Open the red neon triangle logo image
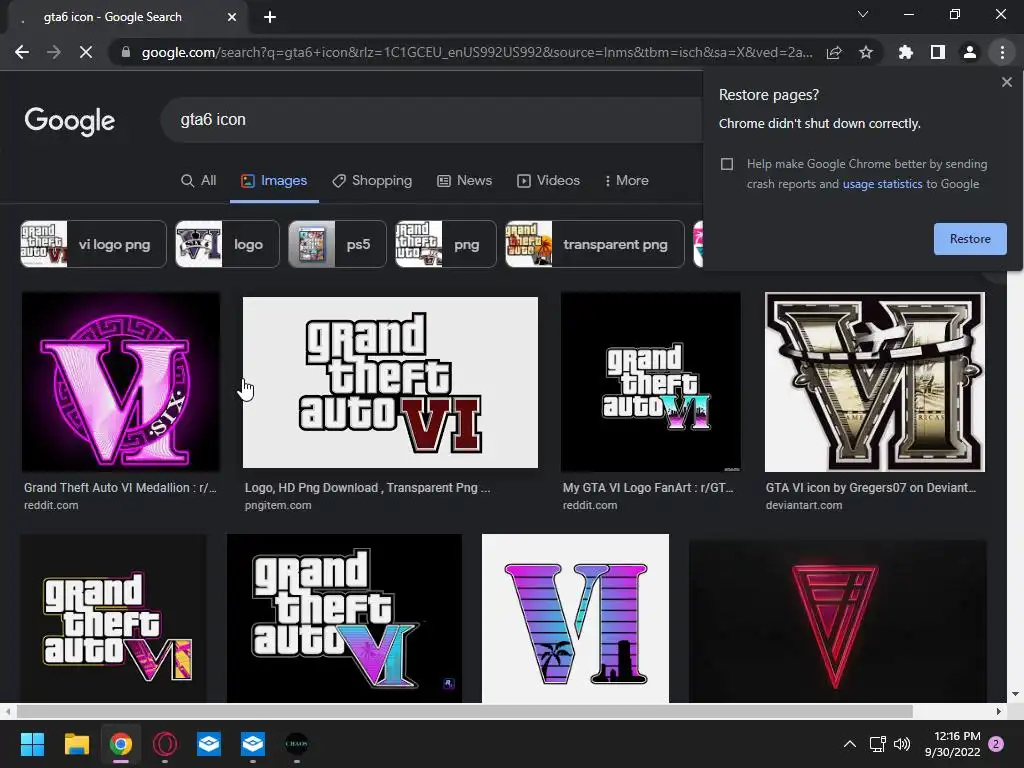1024x768 pixels. 837,620
